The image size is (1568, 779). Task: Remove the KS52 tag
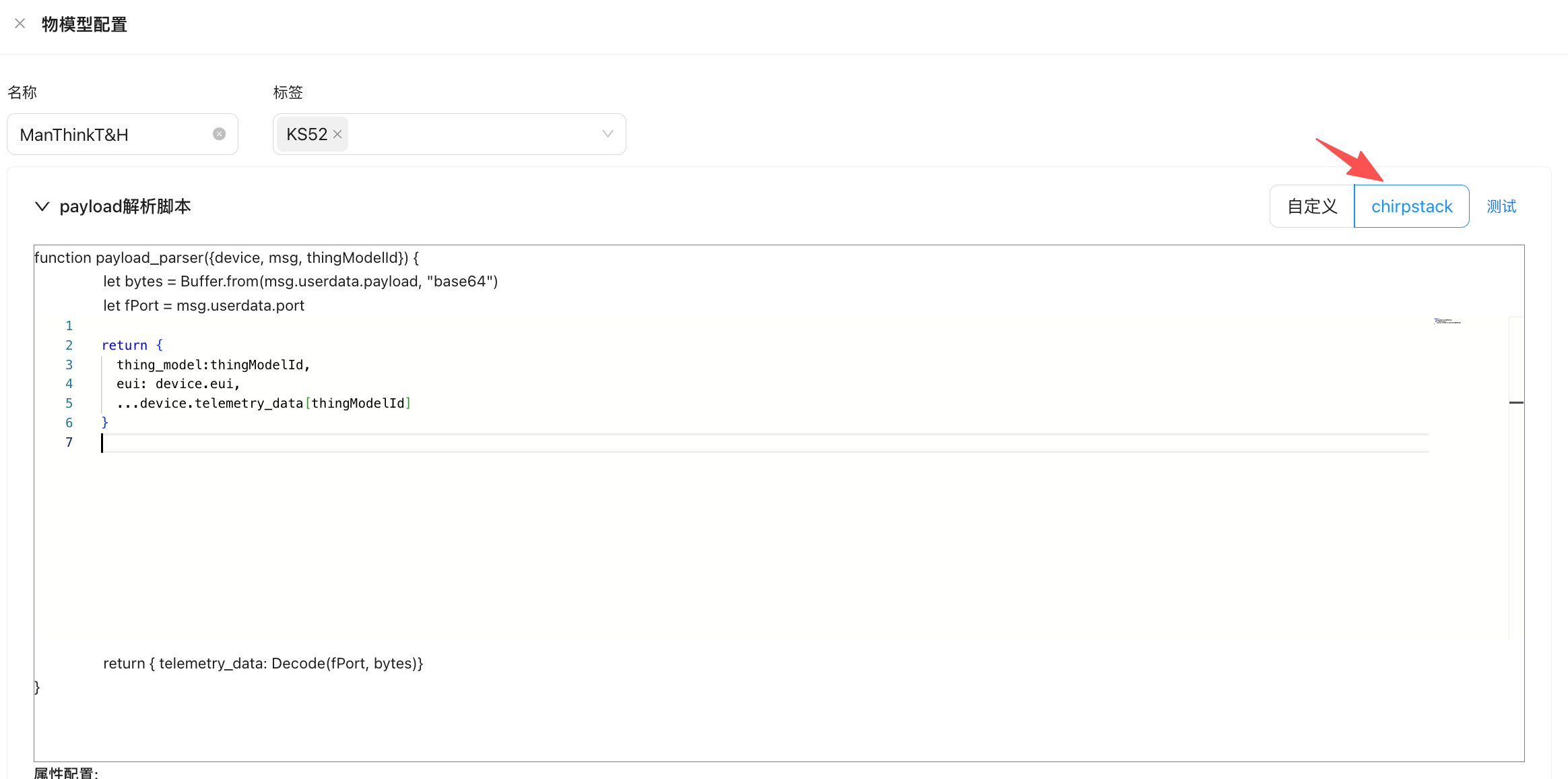[337, 134]
